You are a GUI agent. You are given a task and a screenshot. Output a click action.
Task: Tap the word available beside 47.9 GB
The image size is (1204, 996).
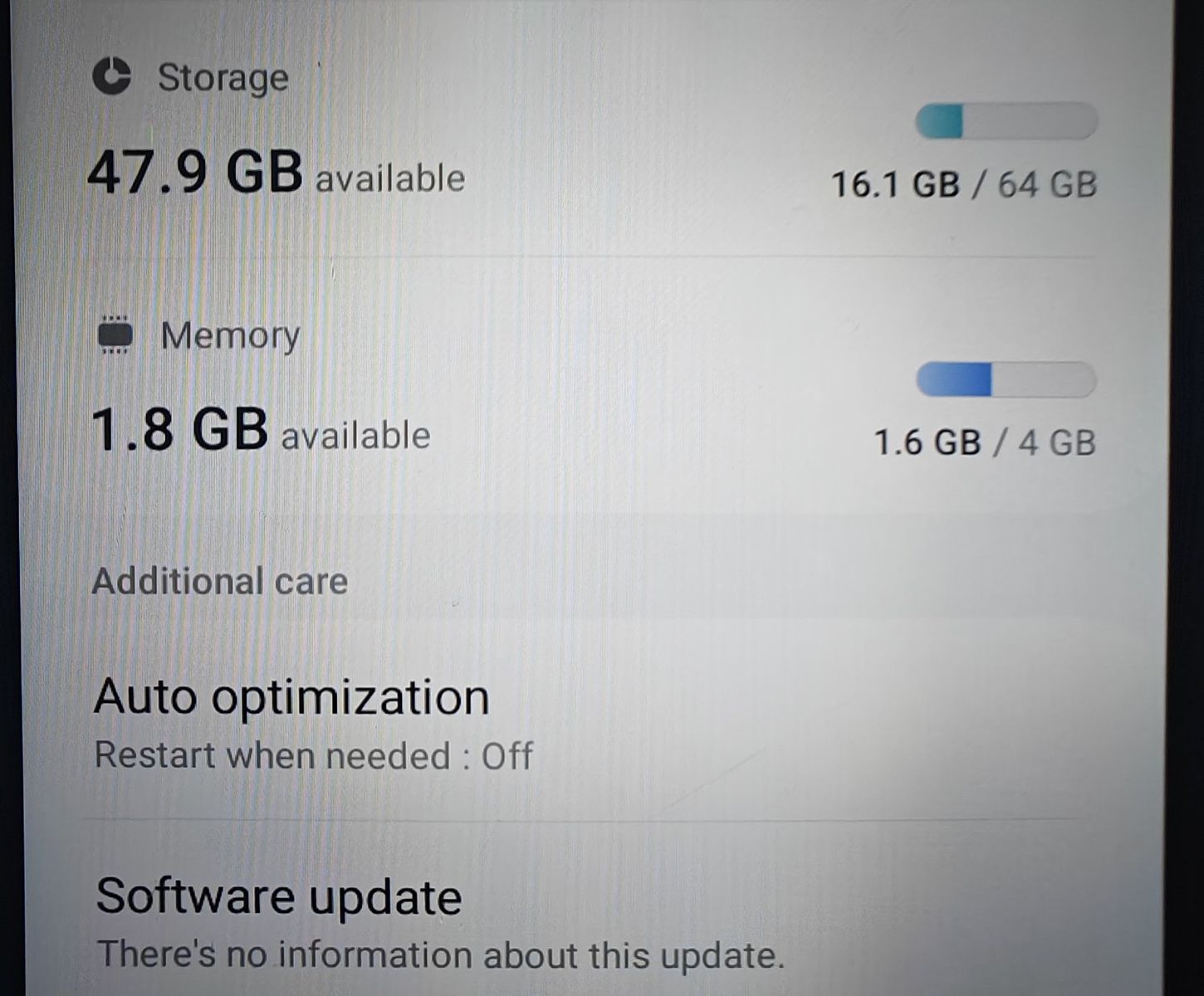(x=390, y=178)
